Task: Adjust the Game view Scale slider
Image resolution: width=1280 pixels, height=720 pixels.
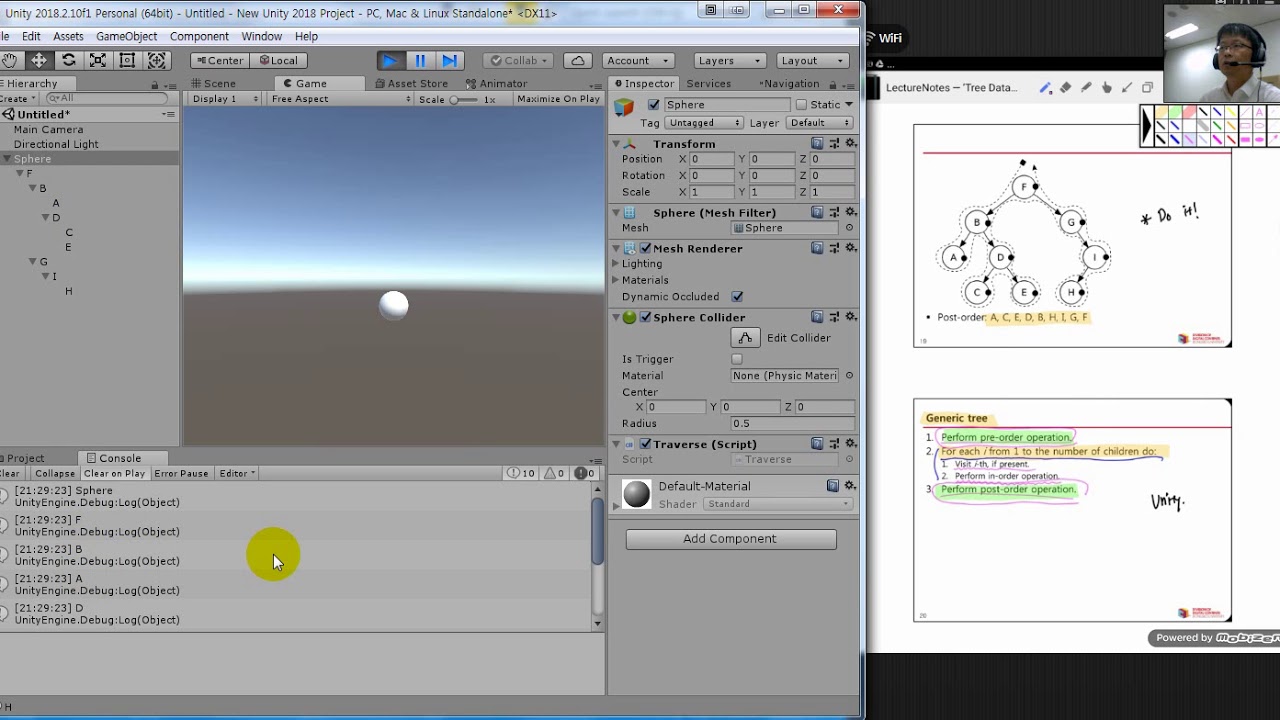Action: point(464,100)
